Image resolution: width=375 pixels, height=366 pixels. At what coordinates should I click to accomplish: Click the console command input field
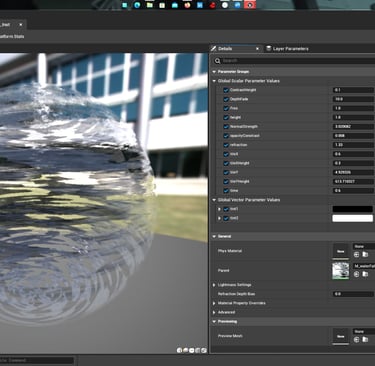click(x=37, y=360)
